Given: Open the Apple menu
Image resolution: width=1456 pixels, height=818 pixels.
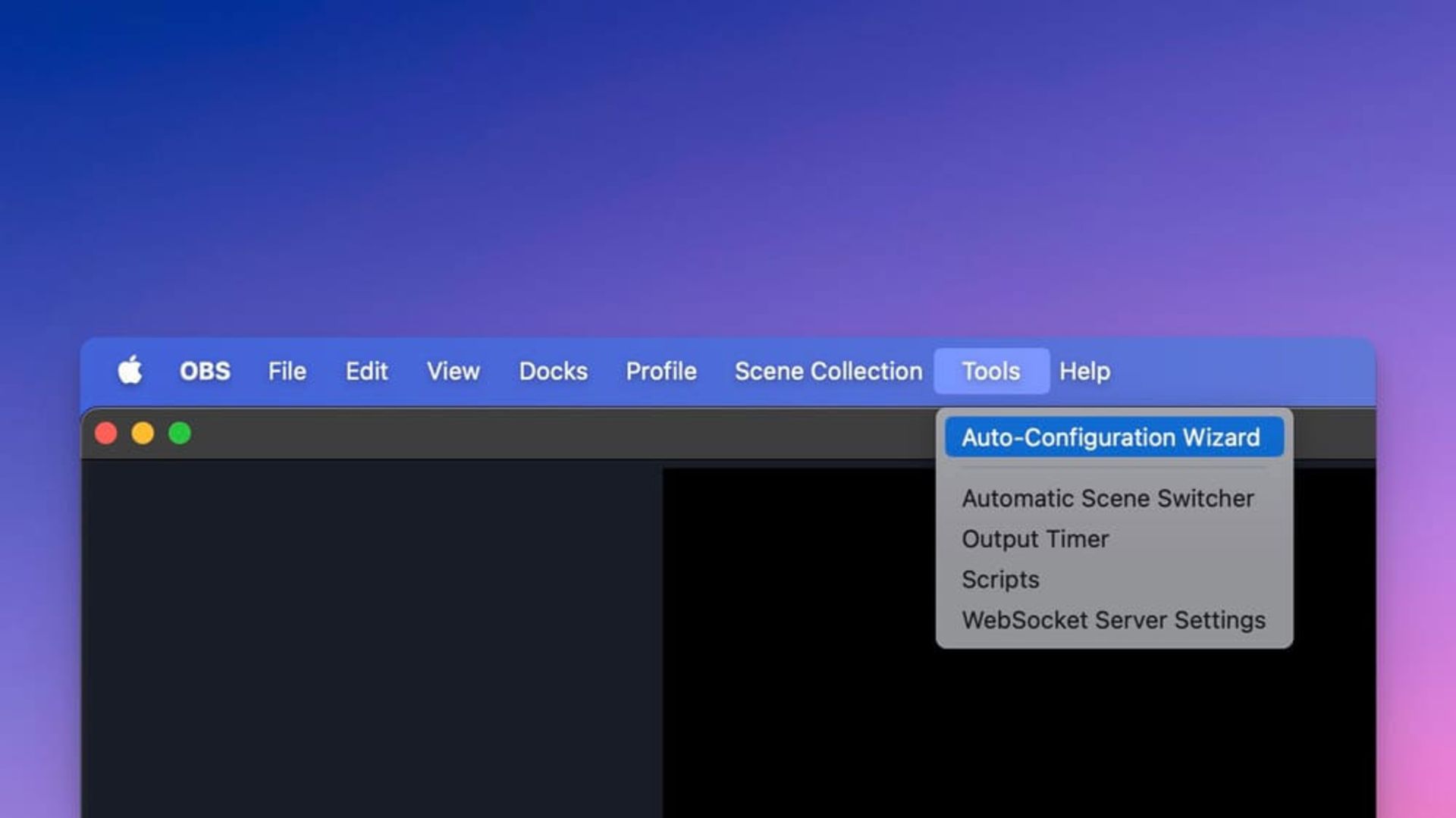Looking at the screenshot, I should (x=130, y=371).
